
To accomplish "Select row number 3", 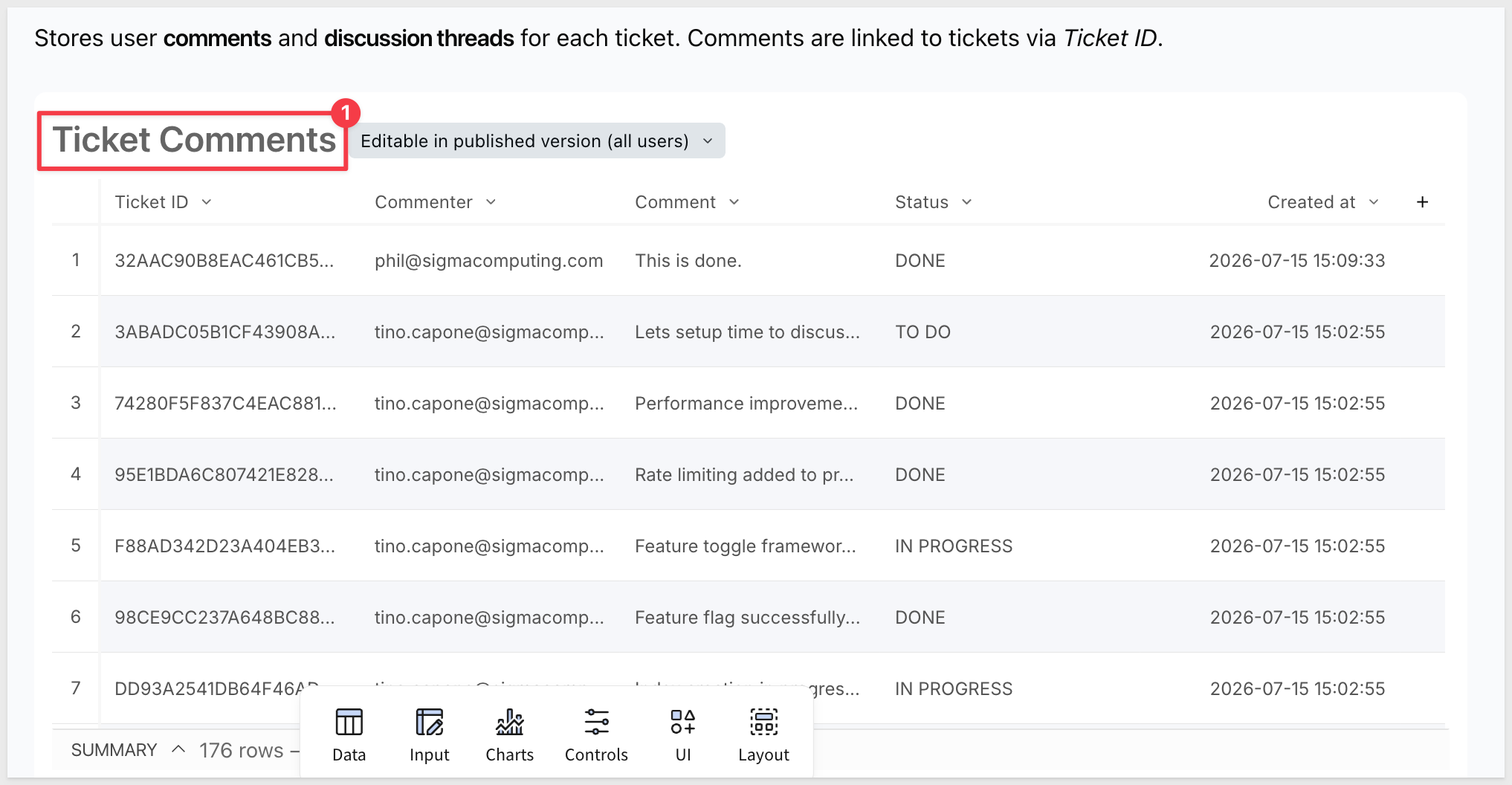I will pos(76,403).
